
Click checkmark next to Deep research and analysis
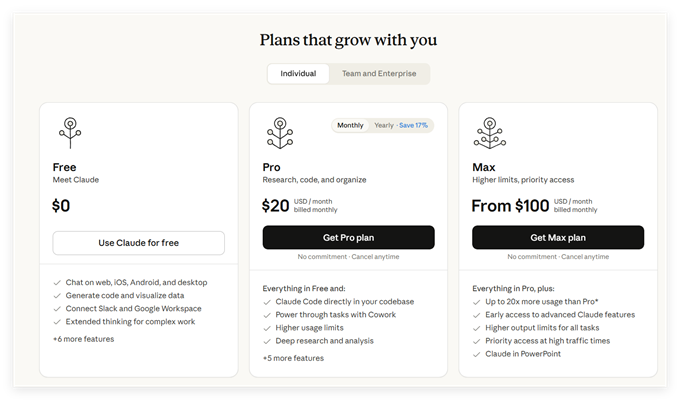[x=267, y=341]
